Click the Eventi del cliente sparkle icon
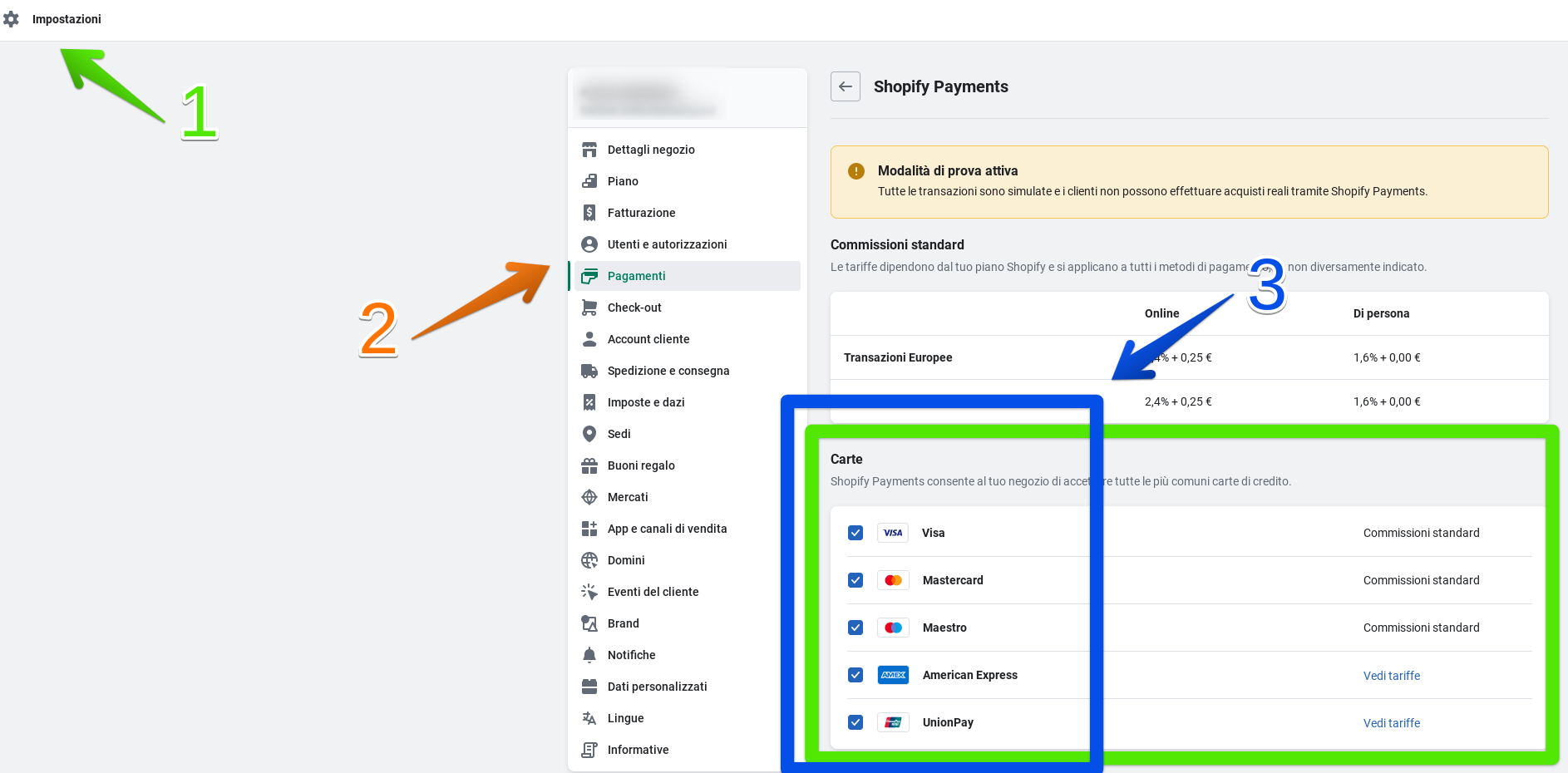The width and height of the screenshot is (1568, 773). [x=589, y=592]
